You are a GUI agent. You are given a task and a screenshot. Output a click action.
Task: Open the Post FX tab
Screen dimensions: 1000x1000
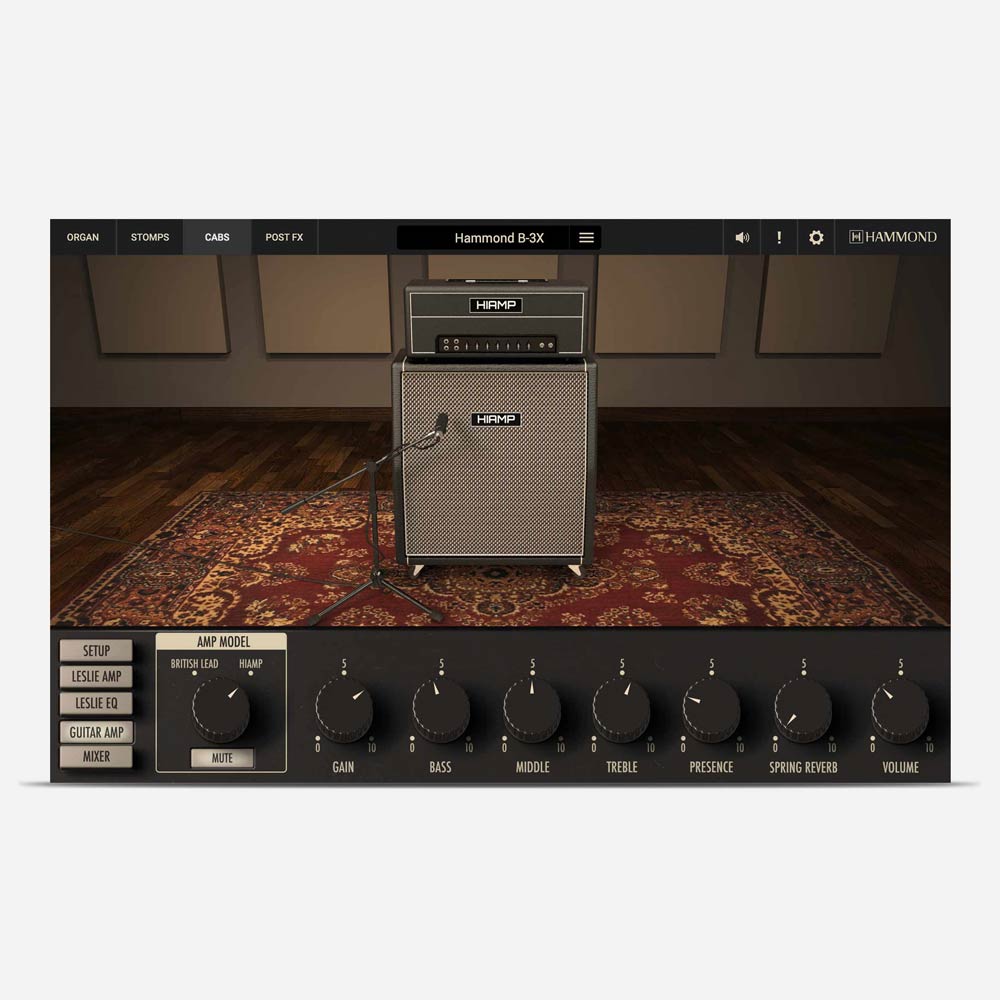click(x=284, y=238)
